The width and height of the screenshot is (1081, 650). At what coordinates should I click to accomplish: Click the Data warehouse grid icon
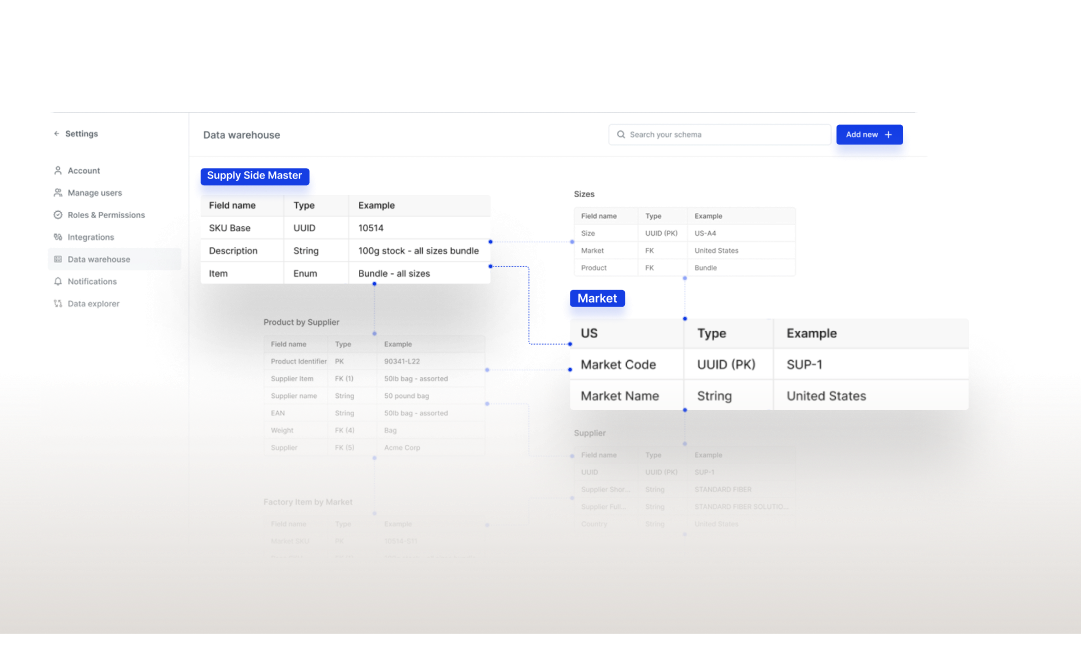click(58, 259)
